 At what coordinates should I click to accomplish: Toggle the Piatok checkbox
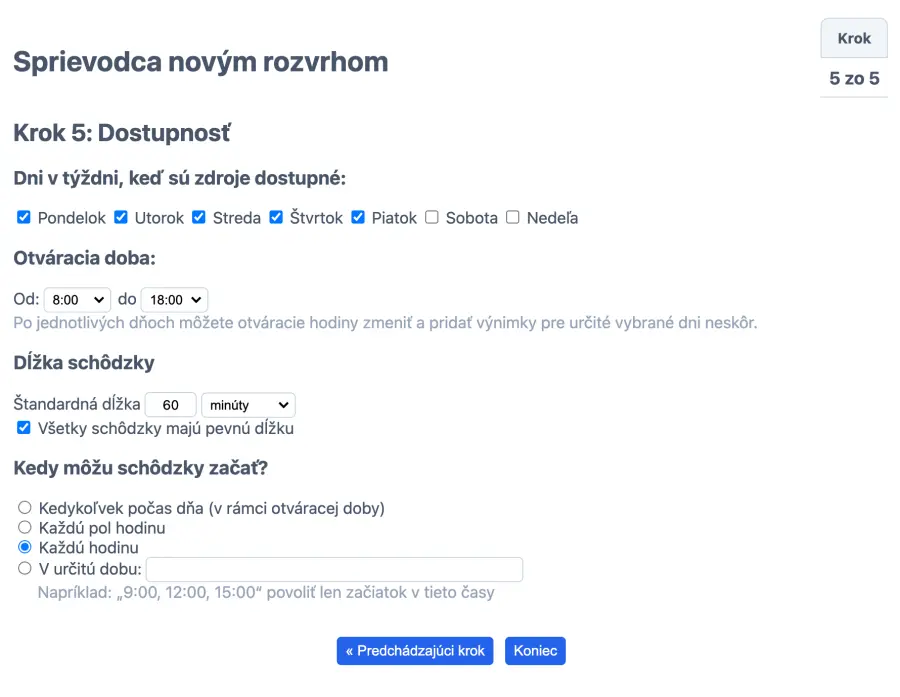tap(358, 217)
